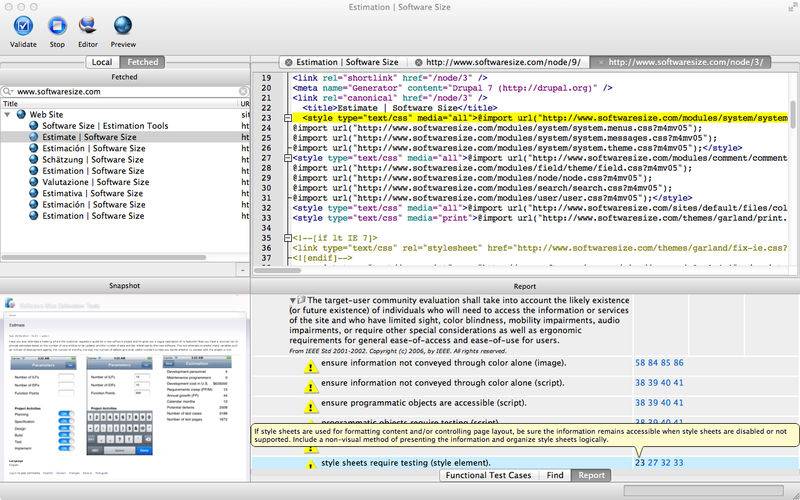The height and width of the screenshot is (500, 800).
Task: Click warning icon for color alone (script)
Action: 311,387
